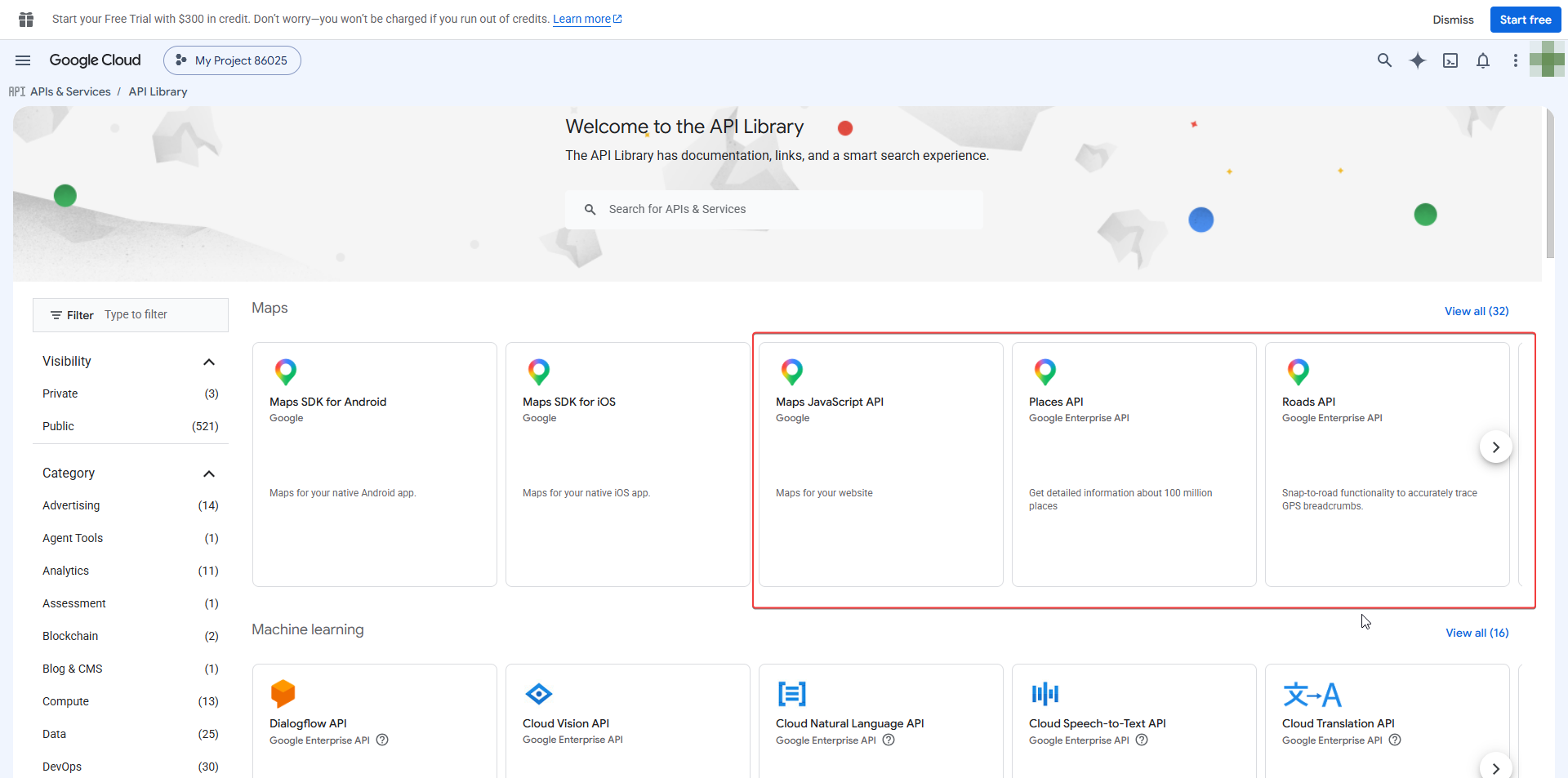Open the main navigation hamburger menu
The image size is (1568, 778).
(23, 60)
